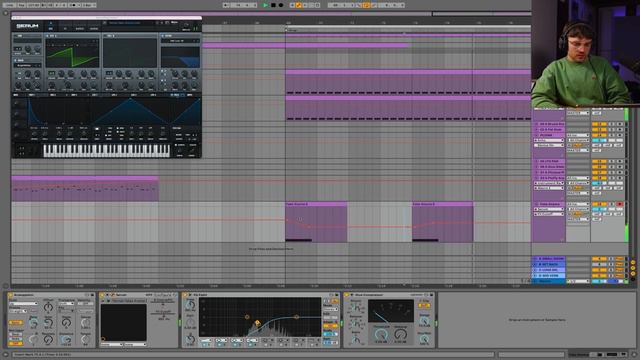Click the Glue Compressor Makeup knob
Image resolution: width=640 pixels, height=360 pixels.
pos(400,335)
